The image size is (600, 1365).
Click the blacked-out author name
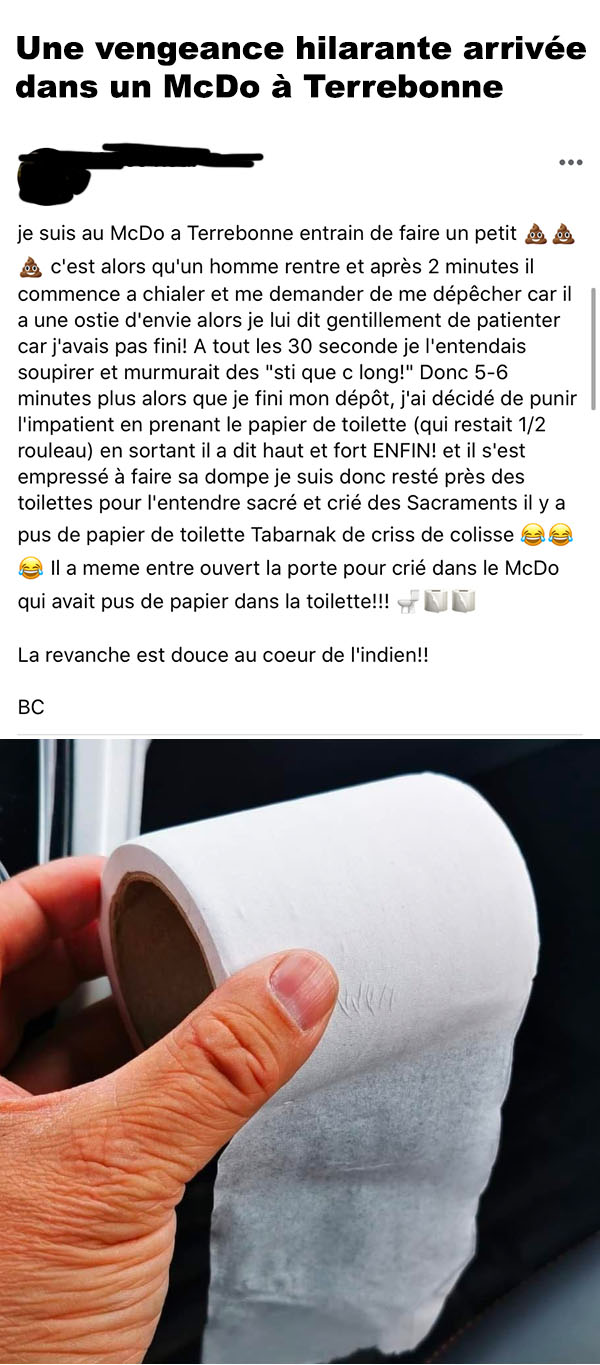coord(139,170)
